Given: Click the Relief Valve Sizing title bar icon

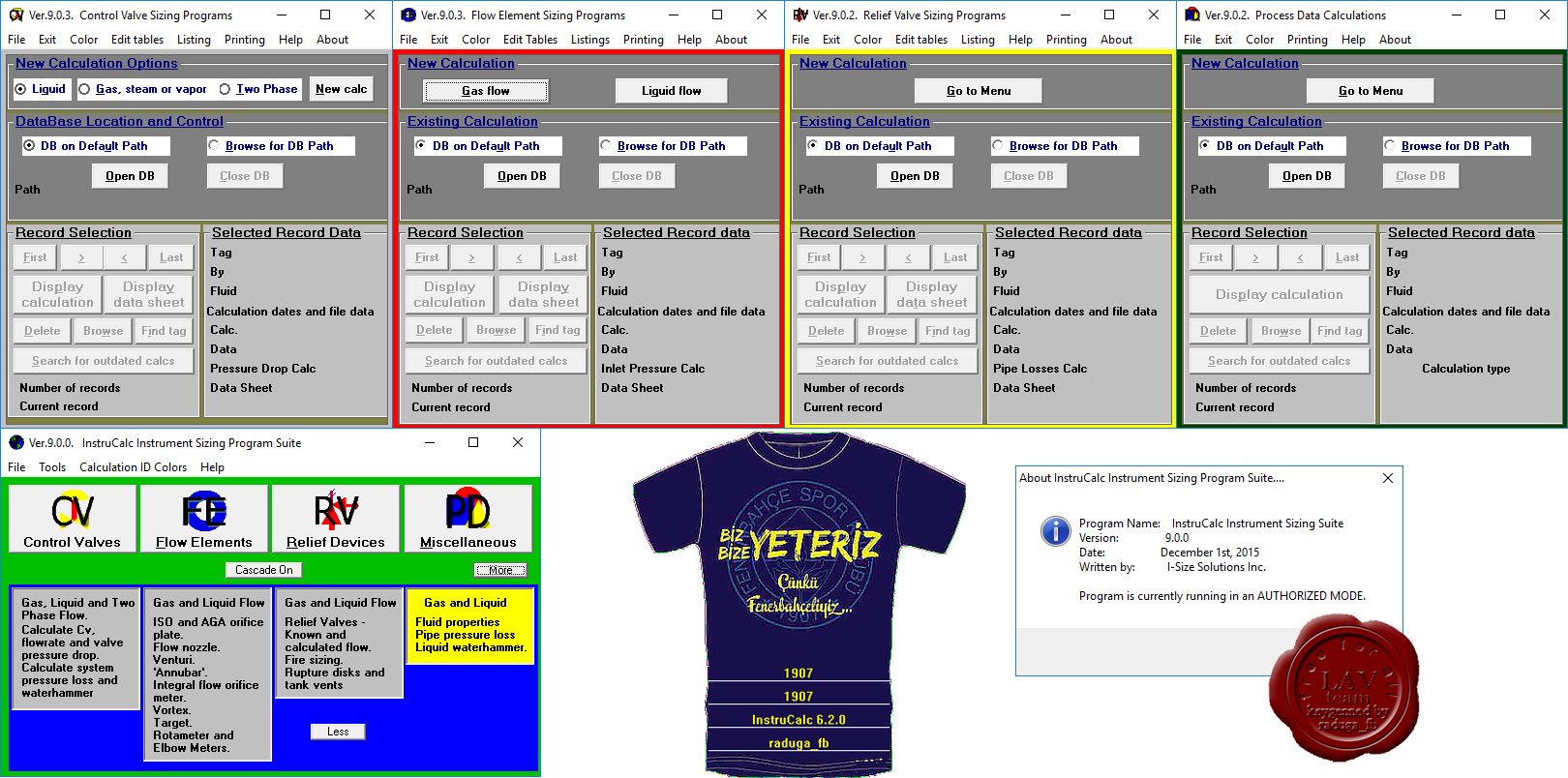Looking at the screenshot, I should click(x=799, y=15).
